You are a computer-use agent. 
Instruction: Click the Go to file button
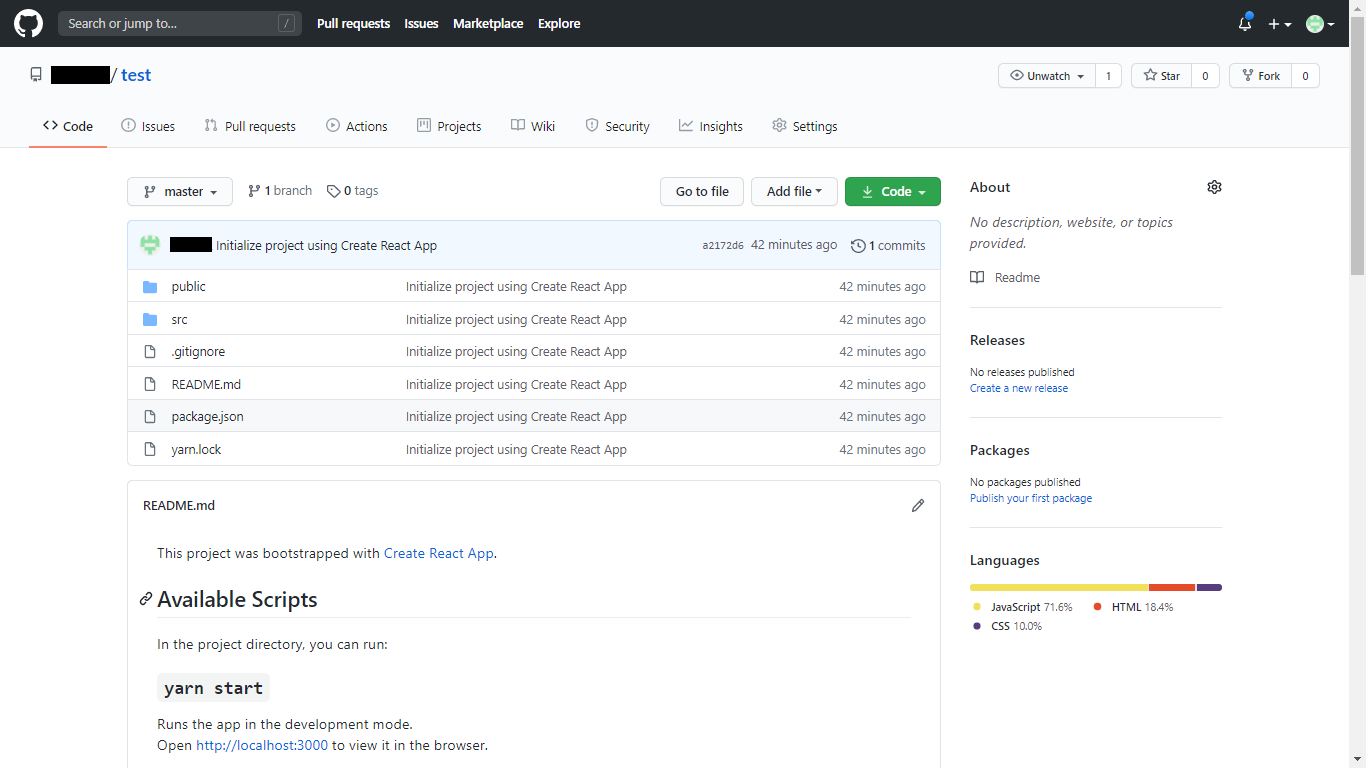pos(702,192)
